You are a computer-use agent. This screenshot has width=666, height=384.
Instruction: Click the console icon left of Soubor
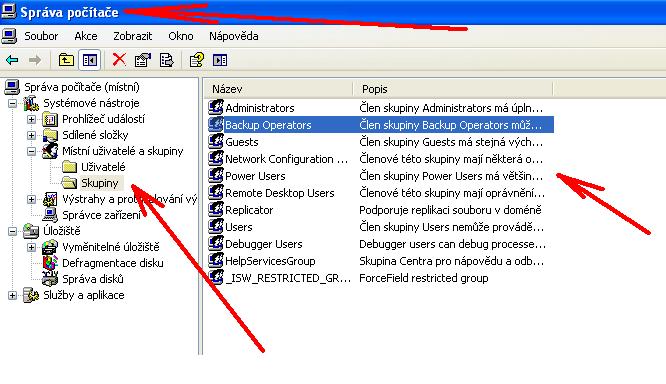point(9,36)
